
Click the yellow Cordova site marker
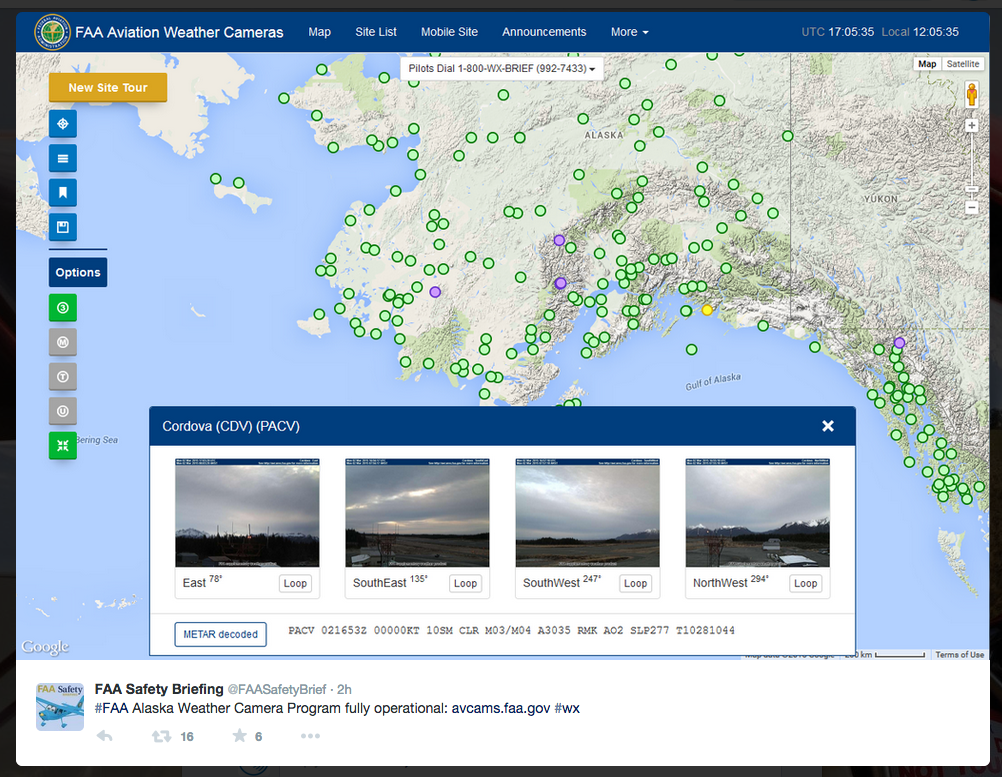(707, 310)
